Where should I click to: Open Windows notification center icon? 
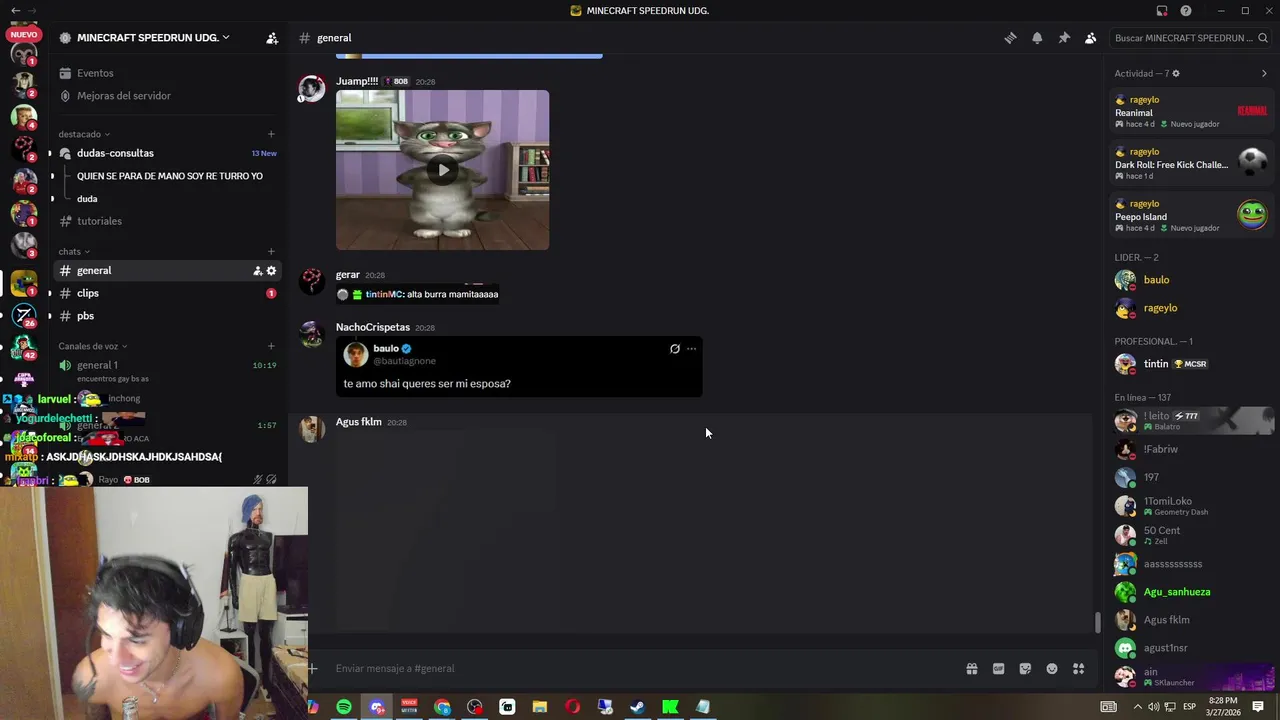point(1258,707)
